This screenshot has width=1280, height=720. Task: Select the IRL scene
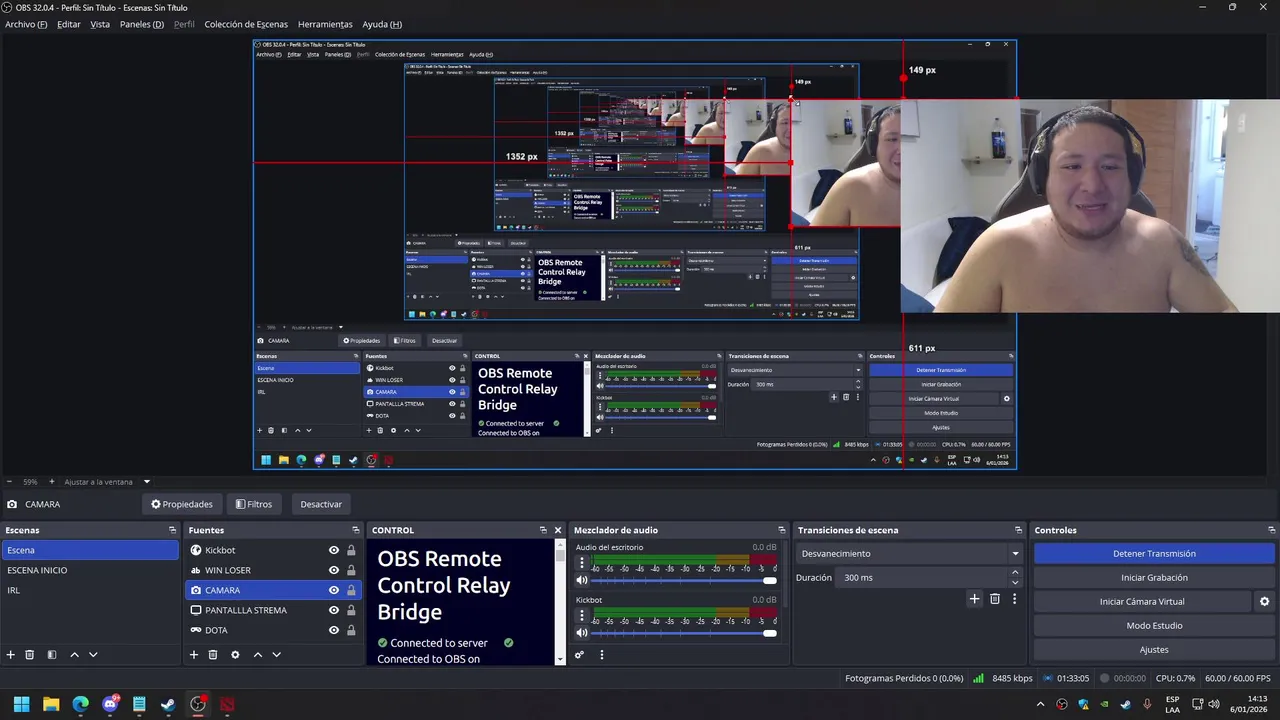click(x=90, y=590)
